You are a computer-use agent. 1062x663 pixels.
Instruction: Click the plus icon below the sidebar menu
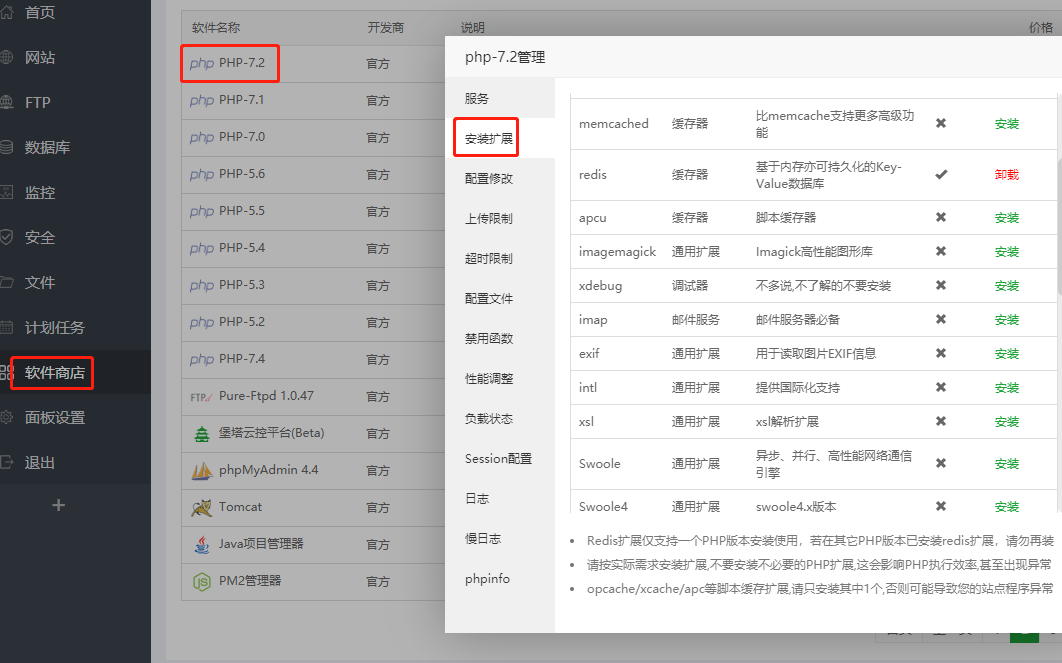click(59, 505)
